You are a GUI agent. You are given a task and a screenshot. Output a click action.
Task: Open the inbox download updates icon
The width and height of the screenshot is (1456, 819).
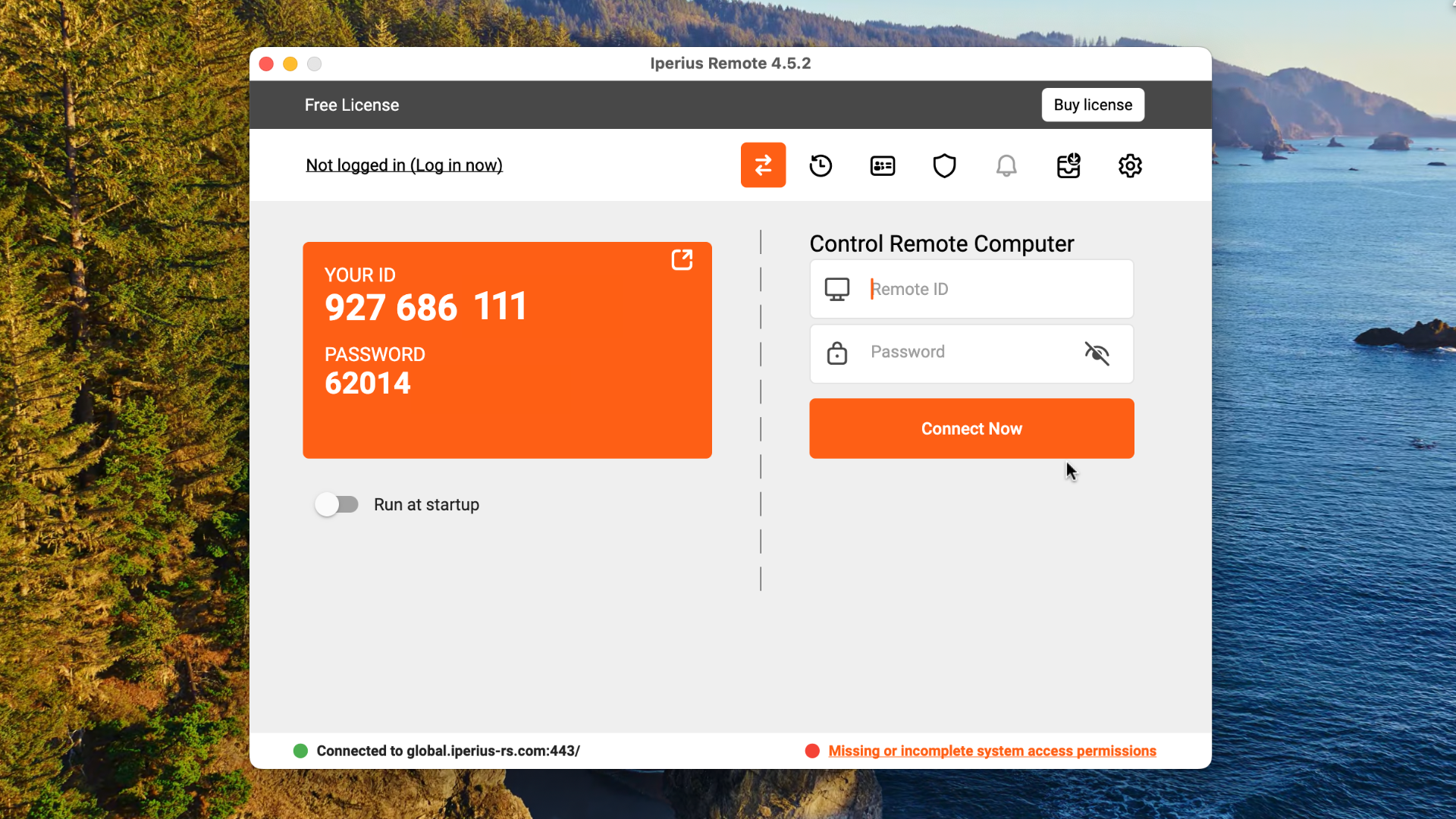click(1068, 165)
